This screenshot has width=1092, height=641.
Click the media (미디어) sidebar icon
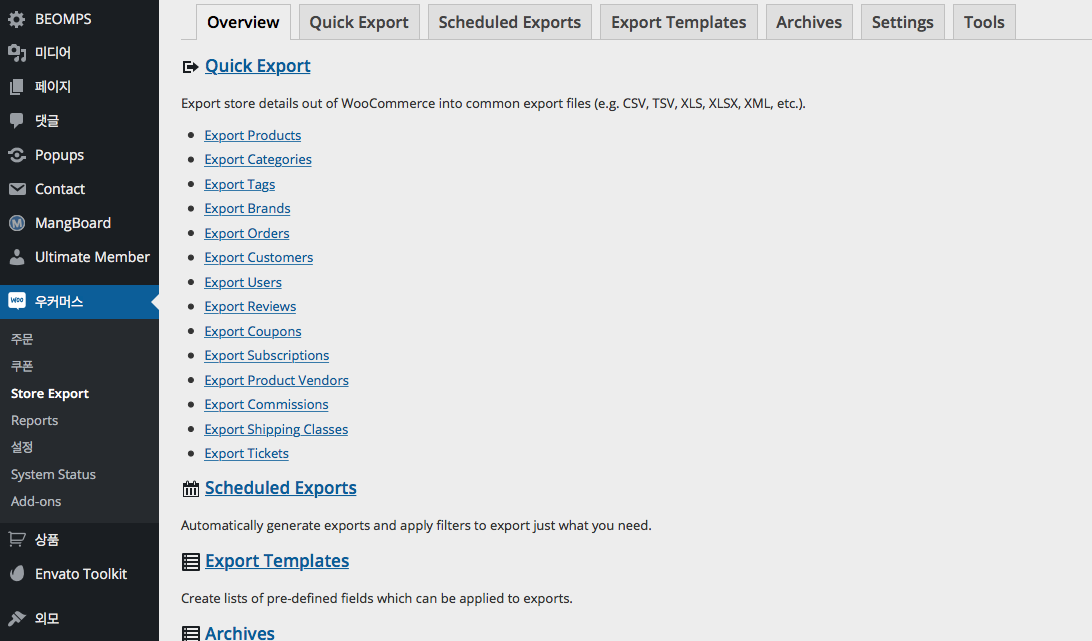(x=17, y=53)
